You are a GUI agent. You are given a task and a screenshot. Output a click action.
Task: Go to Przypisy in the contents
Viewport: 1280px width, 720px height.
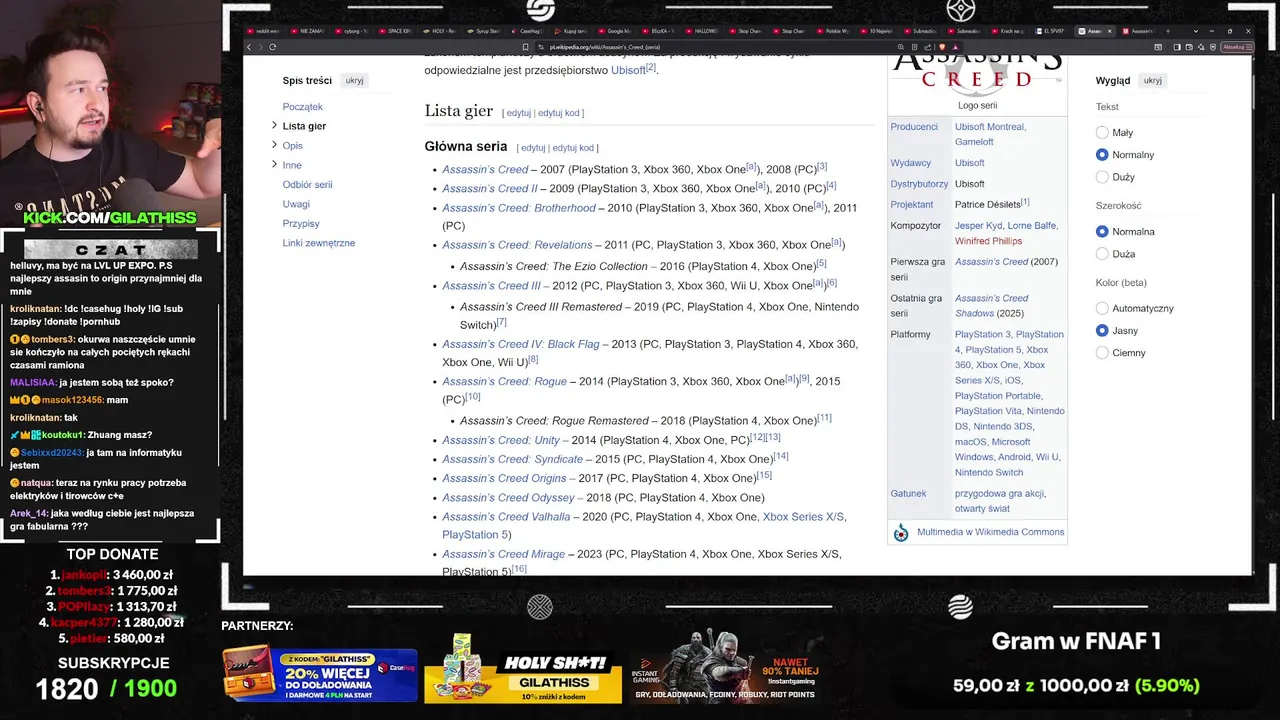click(x=301, y=223)
